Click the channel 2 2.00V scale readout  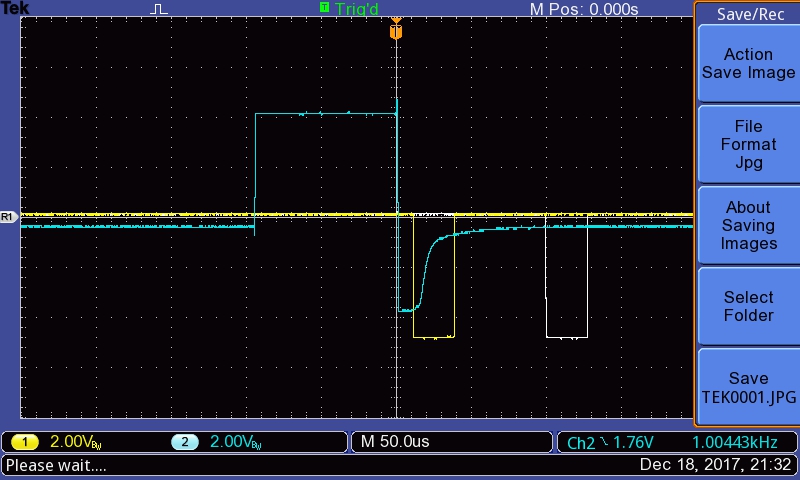(235, 442)
